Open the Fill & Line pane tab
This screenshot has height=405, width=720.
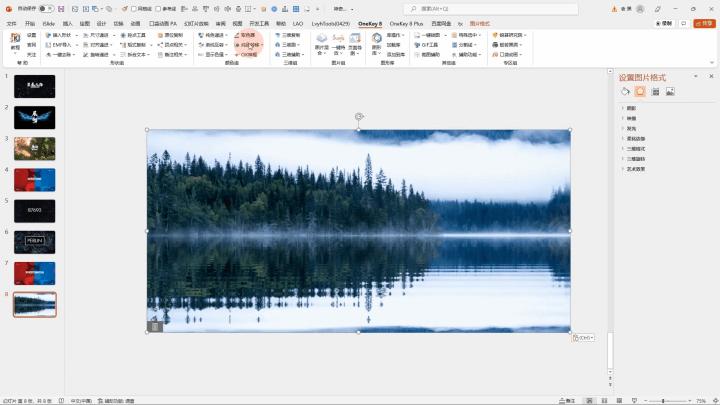(x=625, y=91)
